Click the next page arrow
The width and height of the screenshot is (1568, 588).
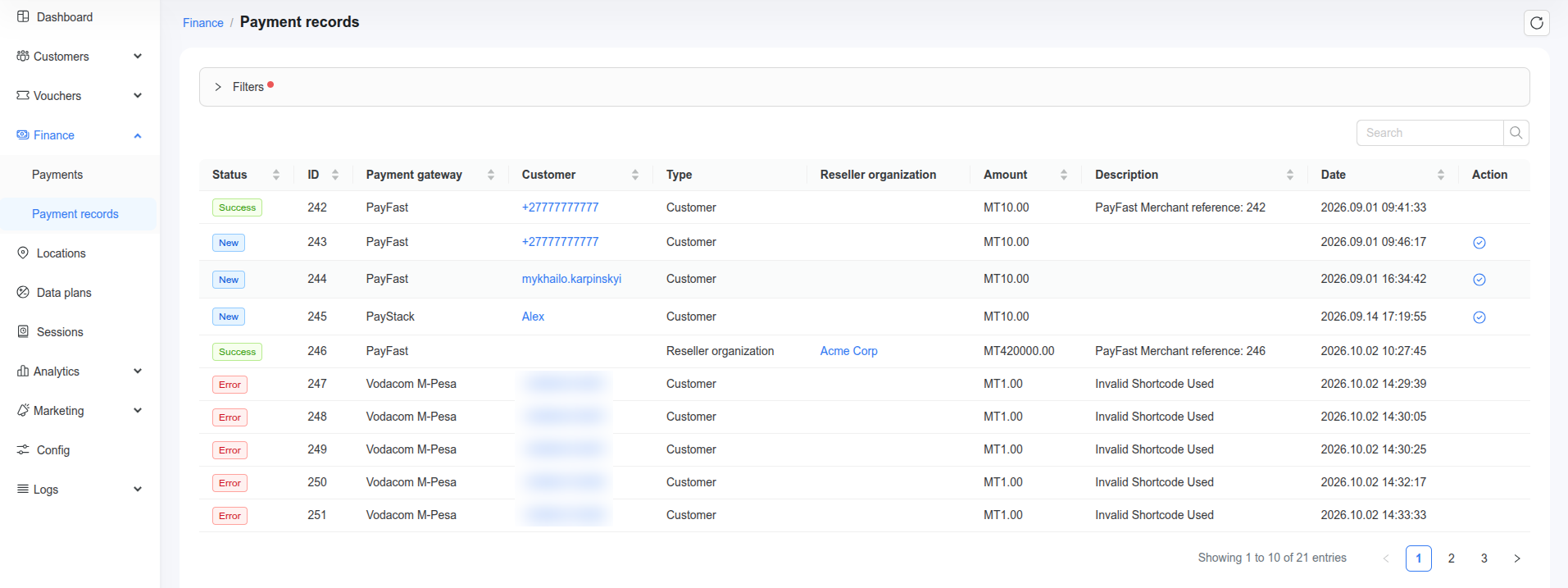click(1516, 558)
